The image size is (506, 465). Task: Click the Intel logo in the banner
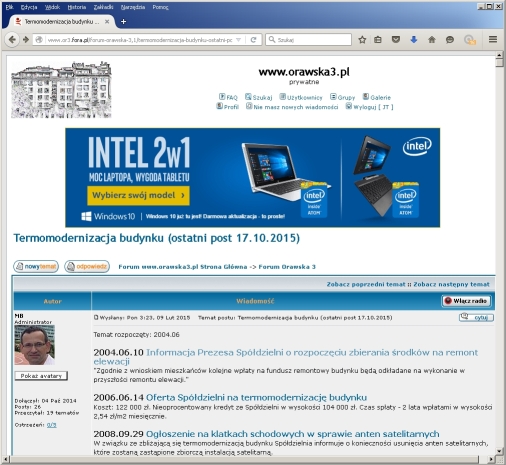pyautogui.click(x=417, y=146)
